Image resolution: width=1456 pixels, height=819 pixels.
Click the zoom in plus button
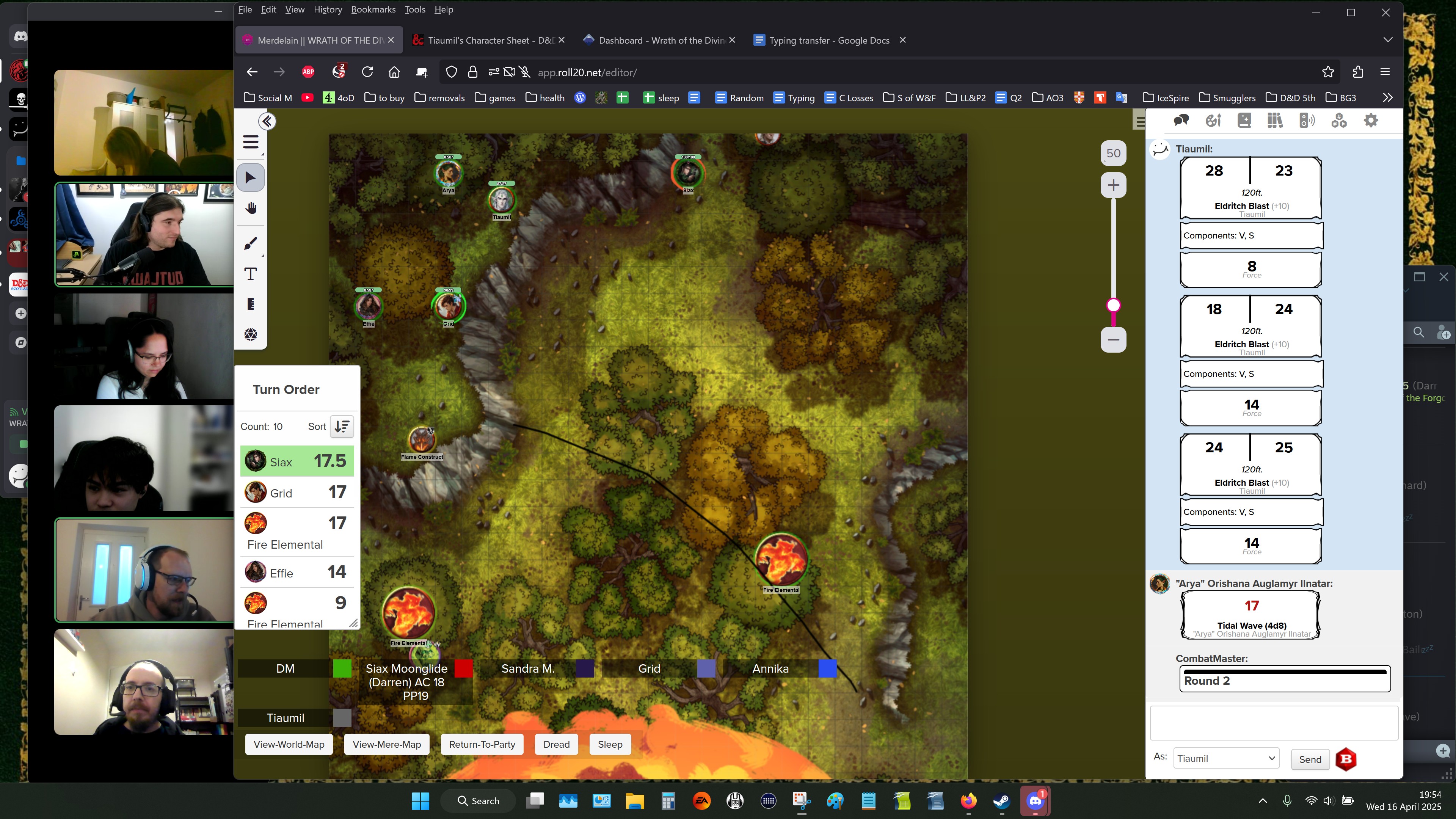(1114, 185)
